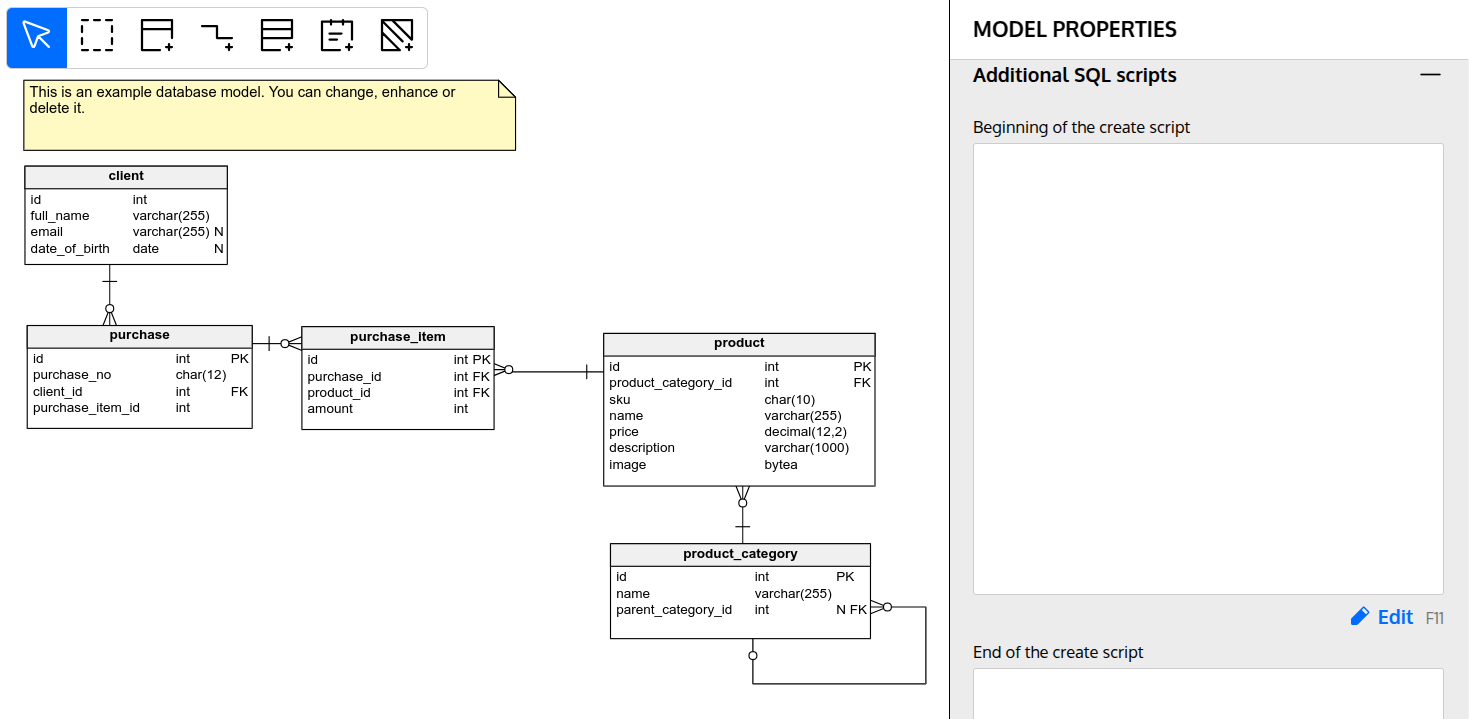1469x719 pixels.
Task: Select the product_category table header
Action: click(740, 554)
